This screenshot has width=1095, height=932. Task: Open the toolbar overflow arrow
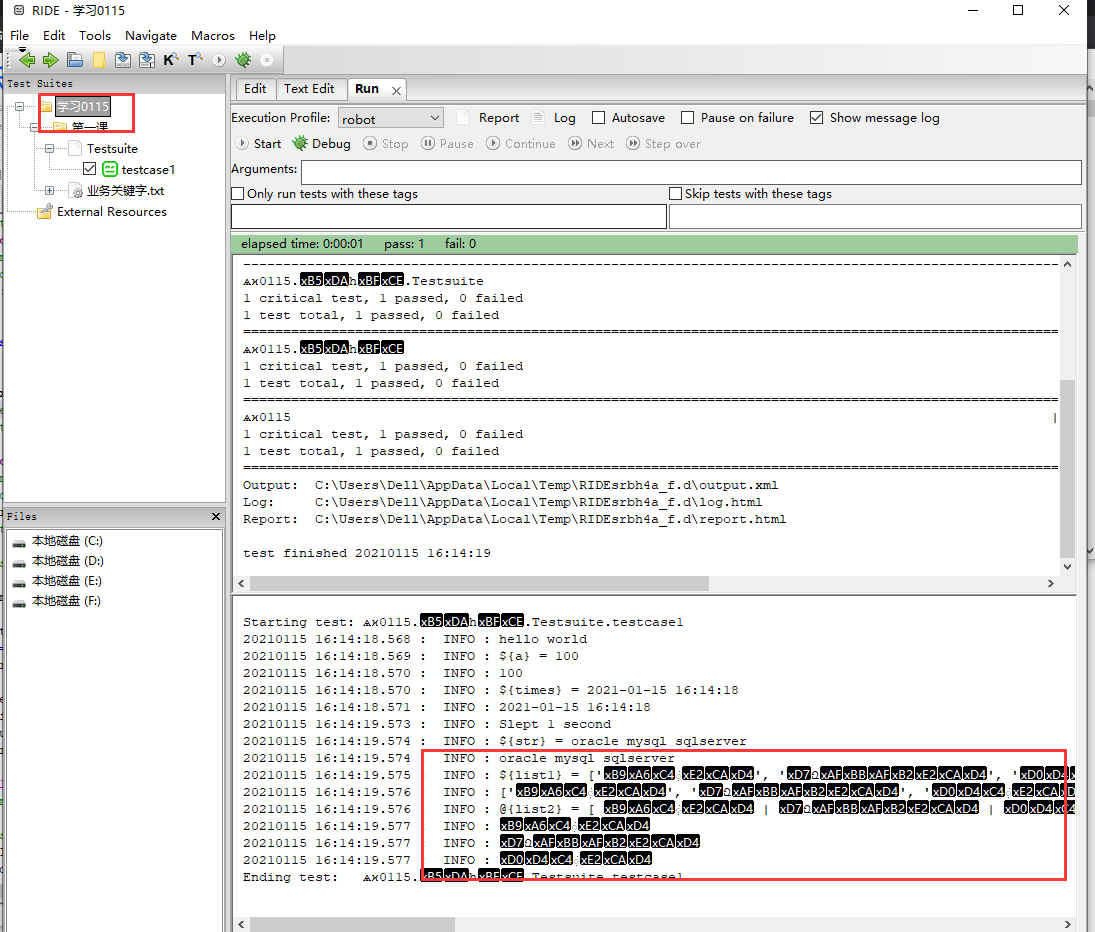[22, 49]
